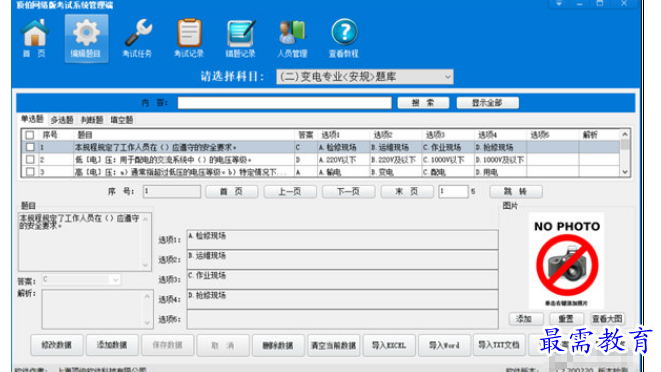Click the 解析 column header
Image resolution: width=661 pixels, height=372 pixels.
(x=590, y=135)
